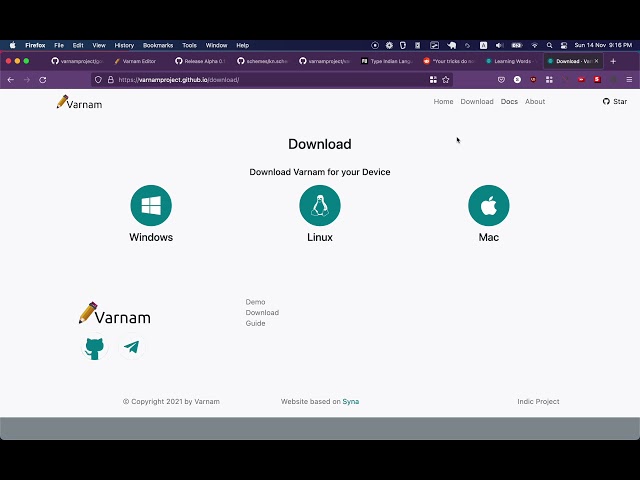Click the date and time in menu bar
This screenshot has height=480, width=640.
click(603, 45)
